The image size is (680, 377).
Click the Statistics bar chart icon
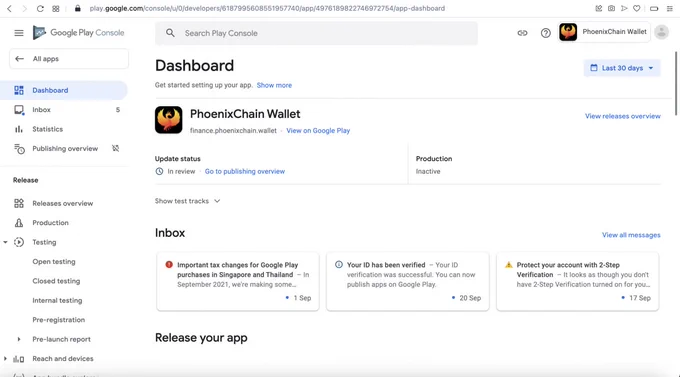[19, 129]
